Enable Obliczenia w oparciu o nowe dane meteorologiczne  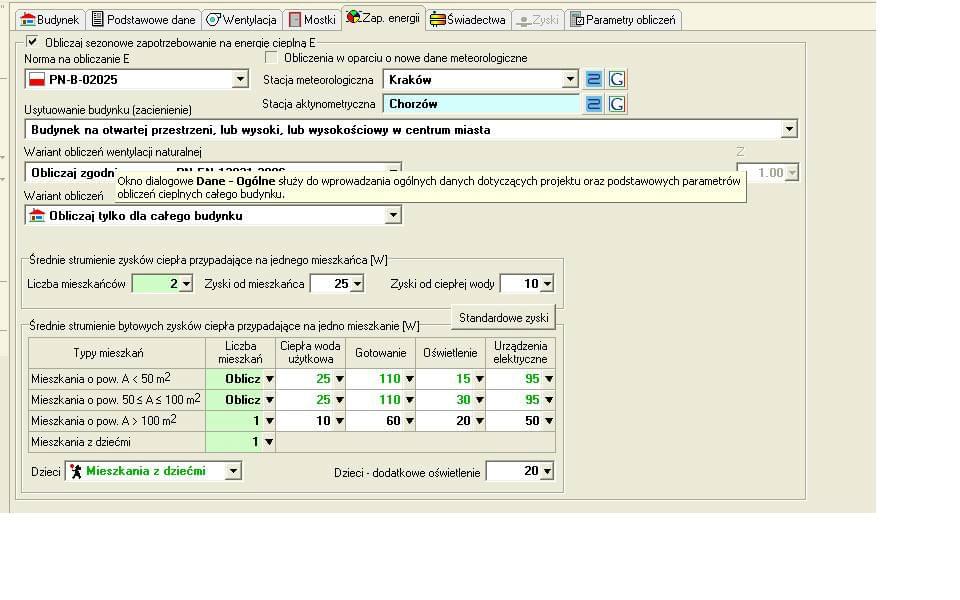point(271,58)
